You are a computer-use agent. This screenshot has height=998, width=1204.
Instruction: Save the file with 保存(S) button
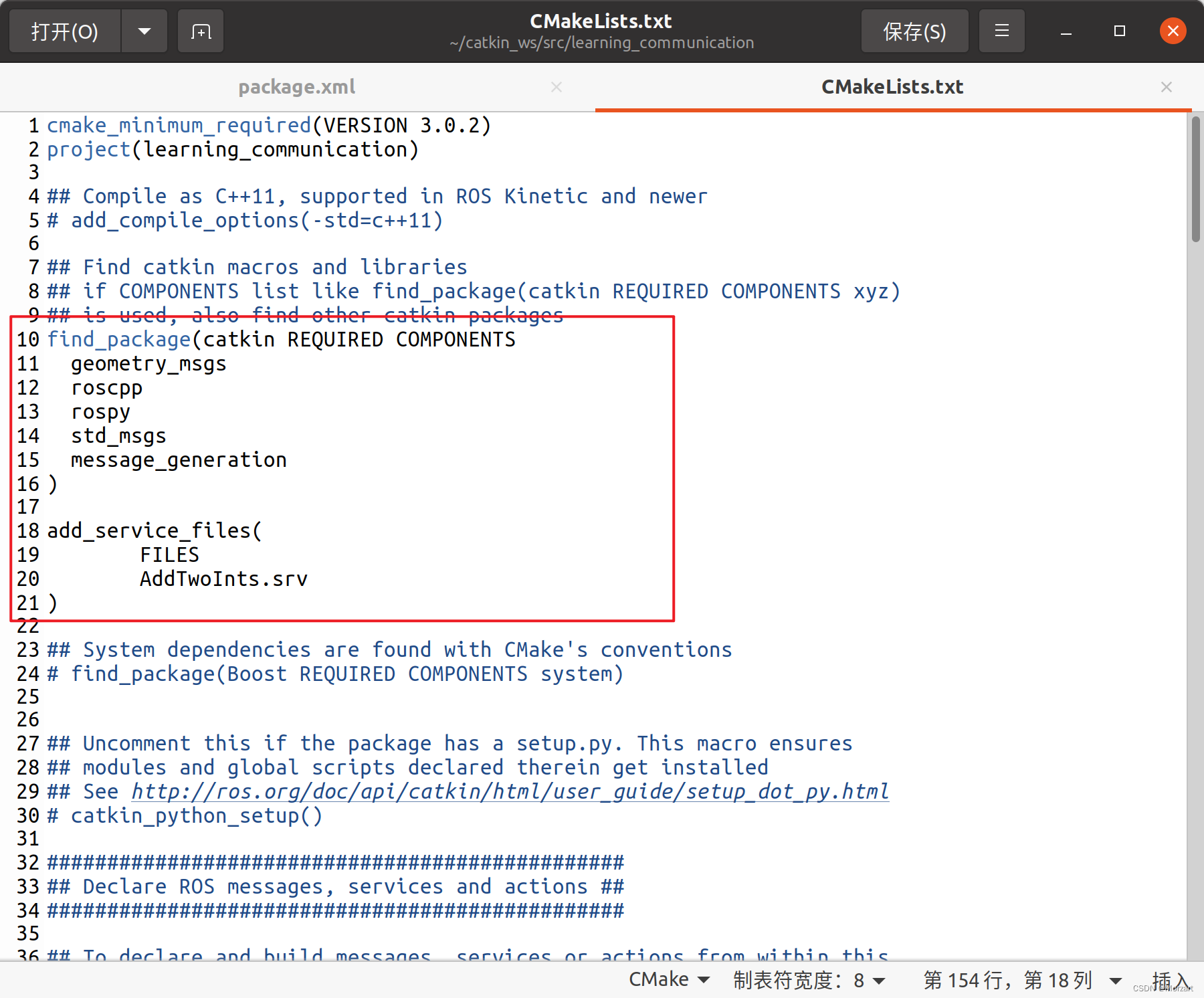[914, 31]
